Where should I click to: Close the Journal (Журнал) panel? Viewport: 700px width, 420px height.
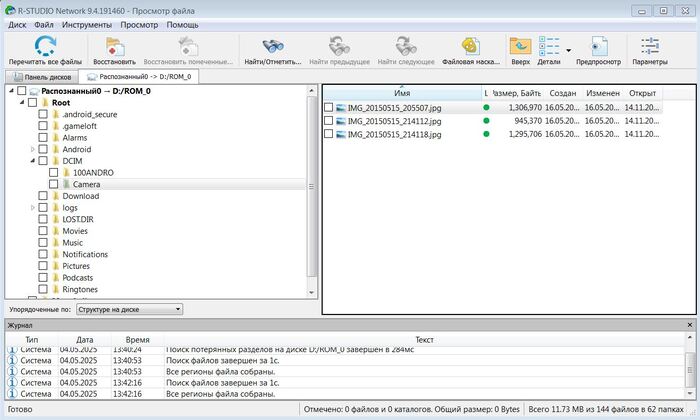click(689, 325)
